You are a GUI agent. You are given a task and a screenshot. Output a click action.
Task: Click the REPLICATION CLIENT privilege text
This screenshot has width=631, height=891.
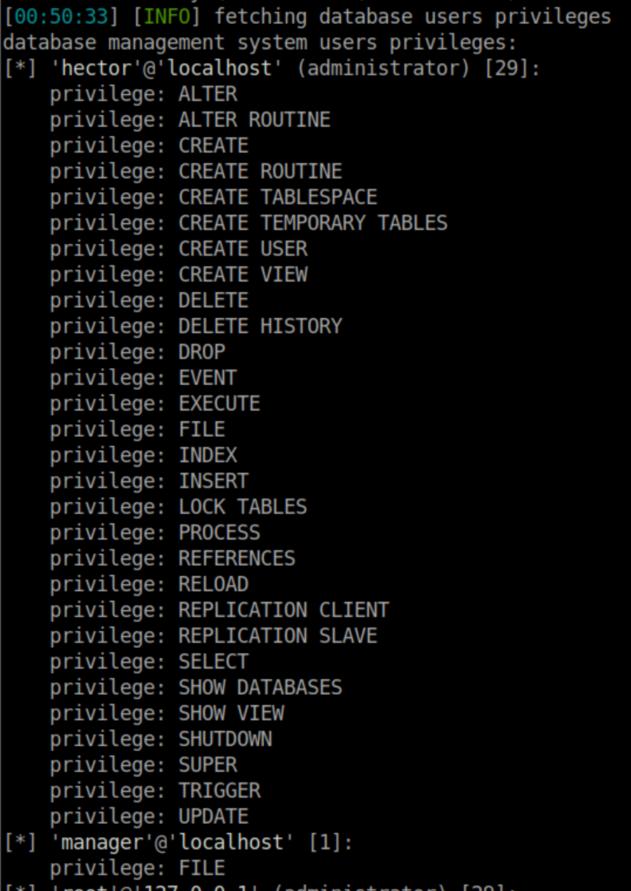click(x=283, y=610)
